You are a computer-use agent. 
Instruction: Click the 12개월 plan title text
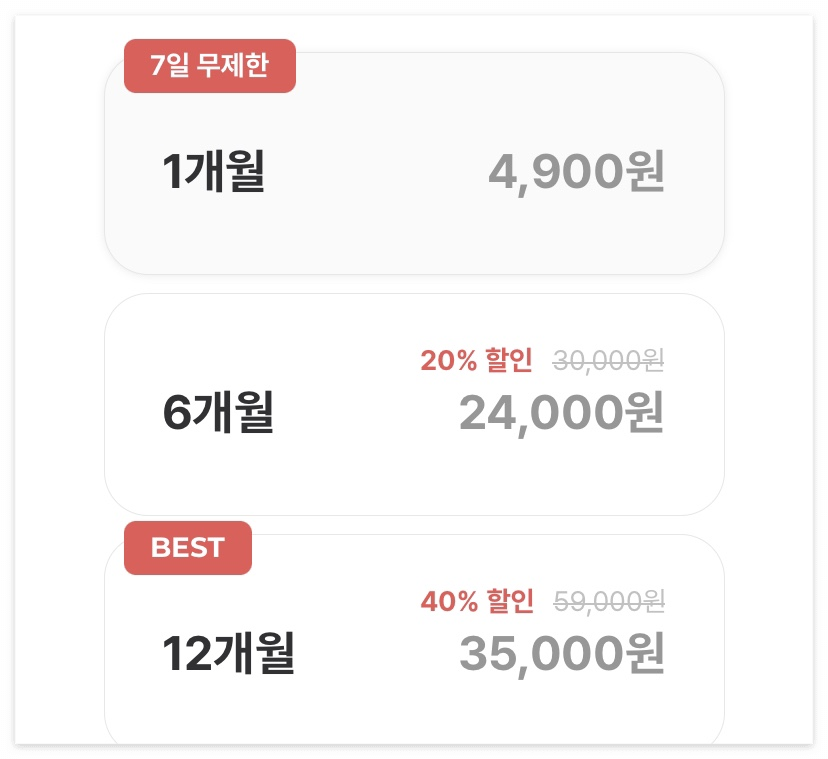point(228,653)
